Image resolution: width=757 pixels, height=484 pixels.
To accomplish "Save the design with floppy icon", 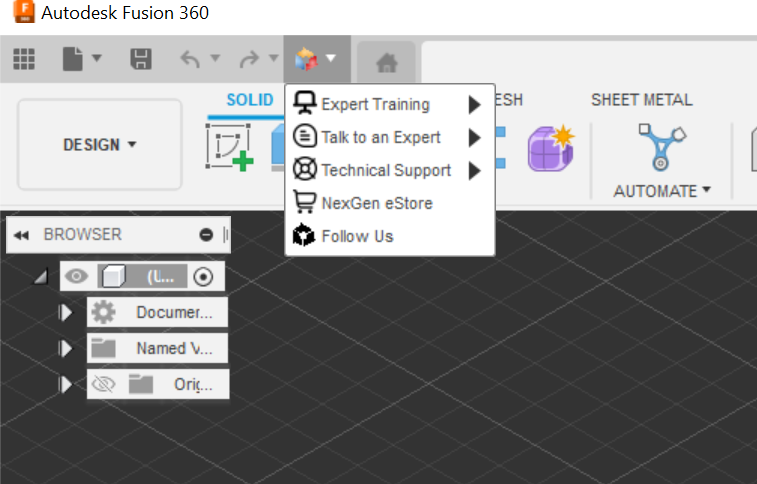I will (141, 59).
